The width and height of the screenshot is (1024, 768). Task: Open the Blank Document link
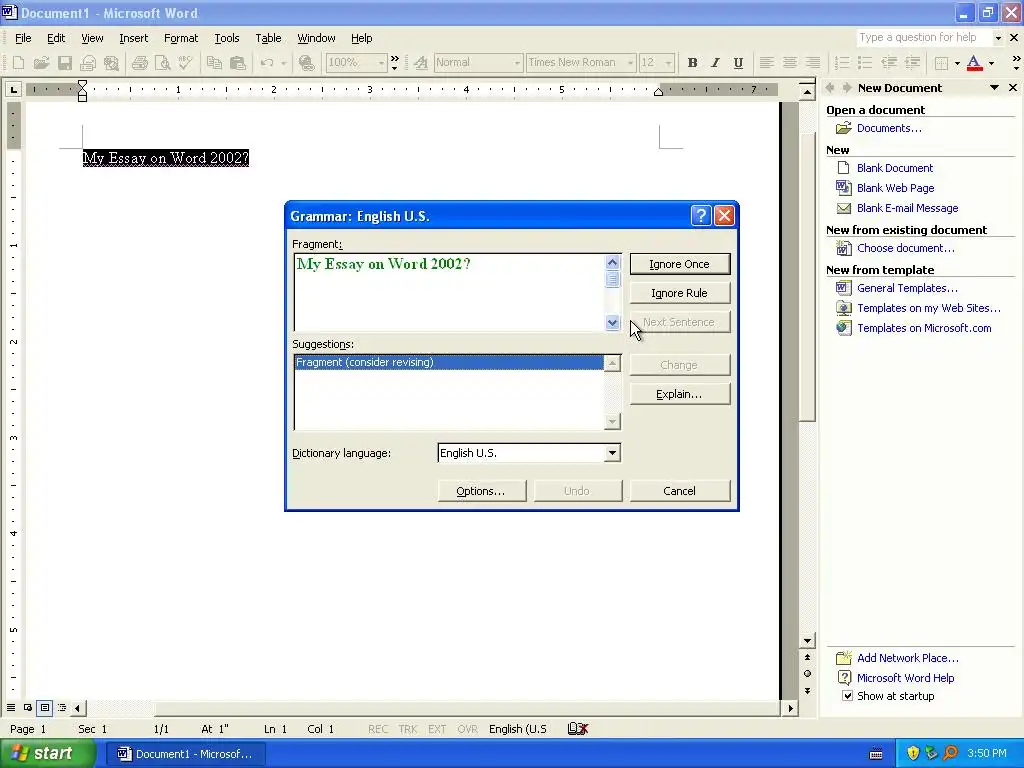click(895, 168)
